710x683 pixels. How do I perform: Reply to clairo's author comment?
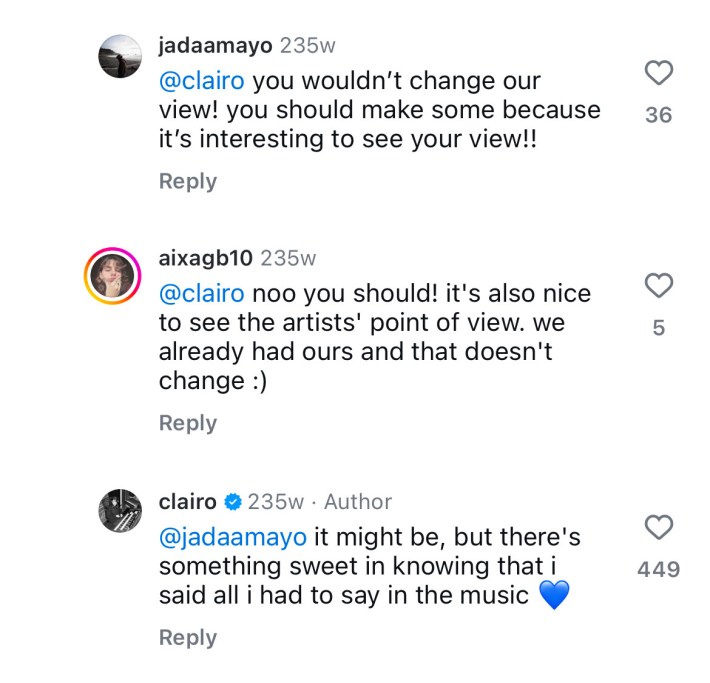tap(188, 638)
